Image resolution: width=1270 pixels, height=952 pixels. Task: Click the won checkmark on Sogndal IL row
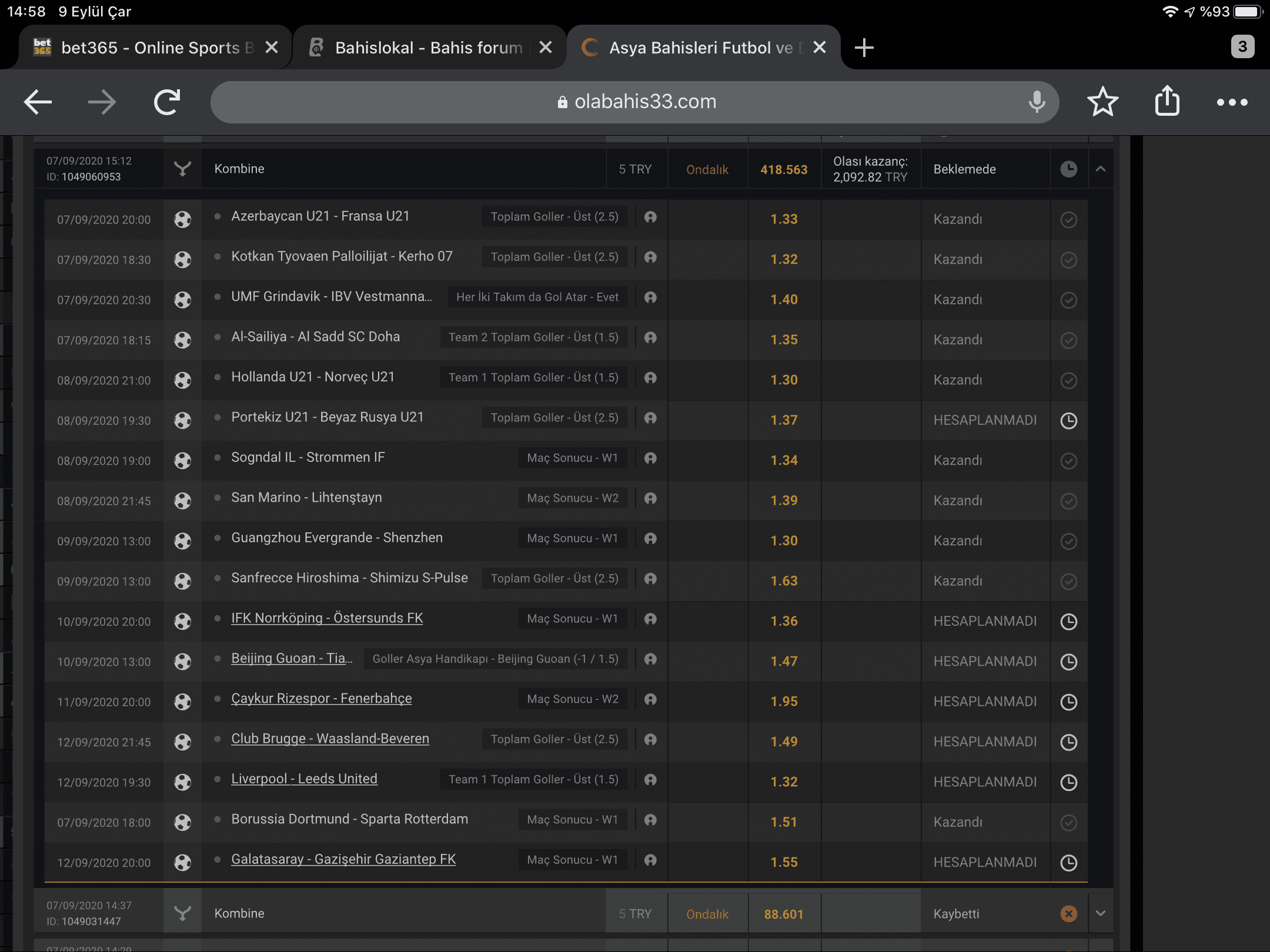[x=1068, y=461]
